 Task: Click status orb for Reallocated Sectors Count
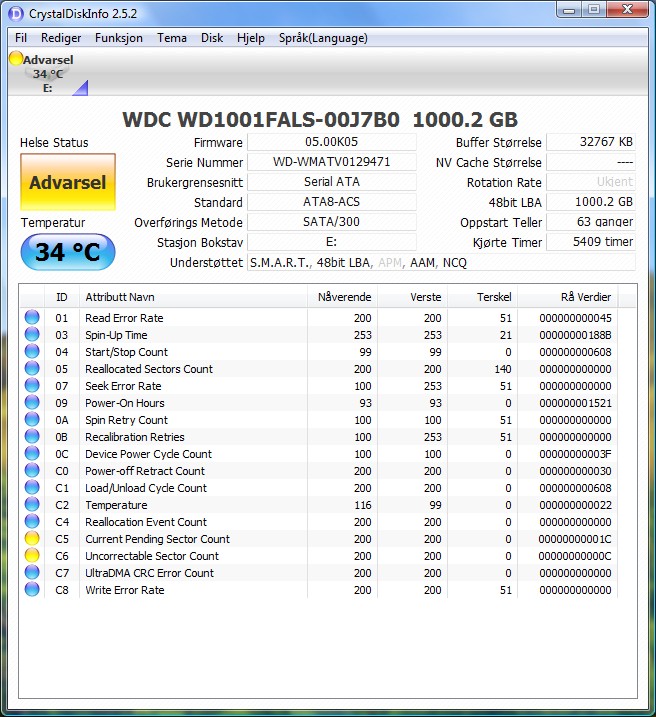(x=32, y=369)
